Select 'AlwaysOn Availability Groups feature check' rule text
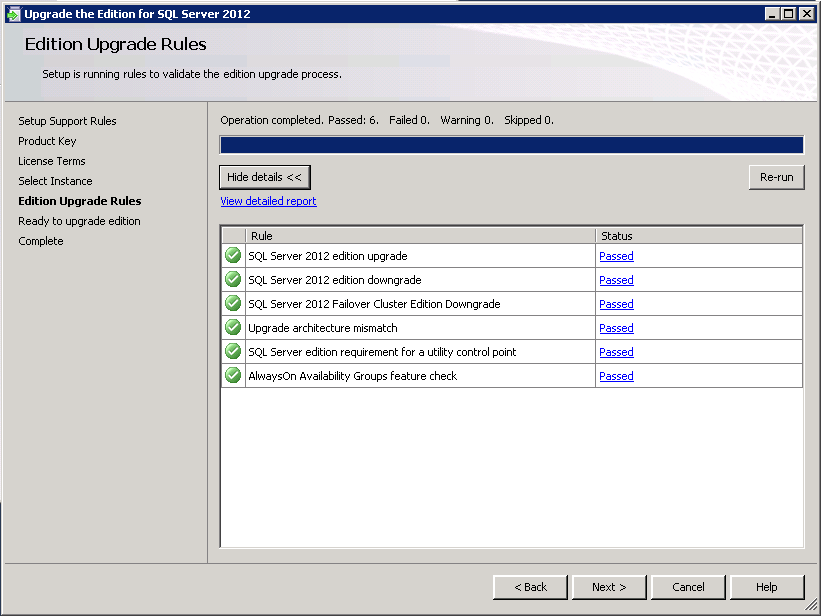 (352, 376)
